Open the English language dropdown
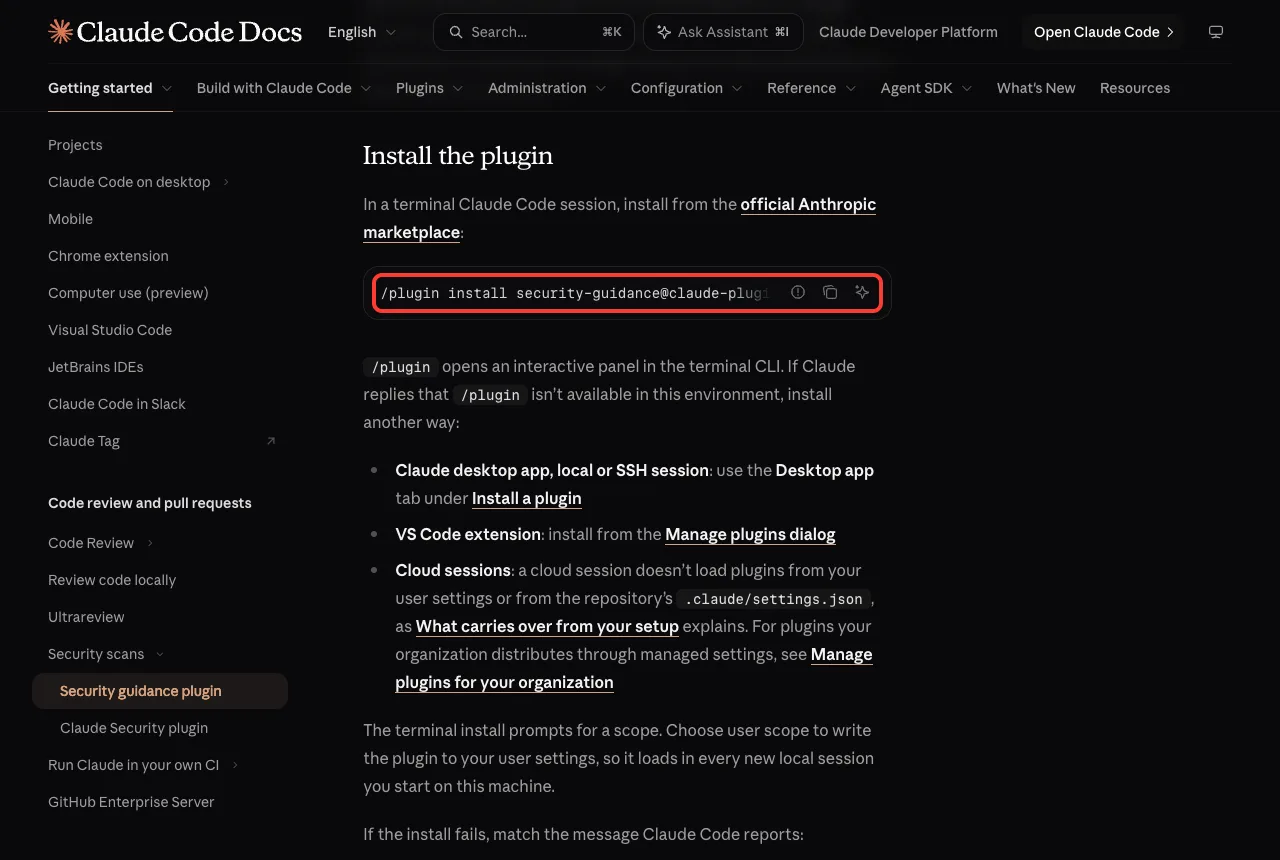This screenshot has width=1280, height=860. (x=362, y=32)
